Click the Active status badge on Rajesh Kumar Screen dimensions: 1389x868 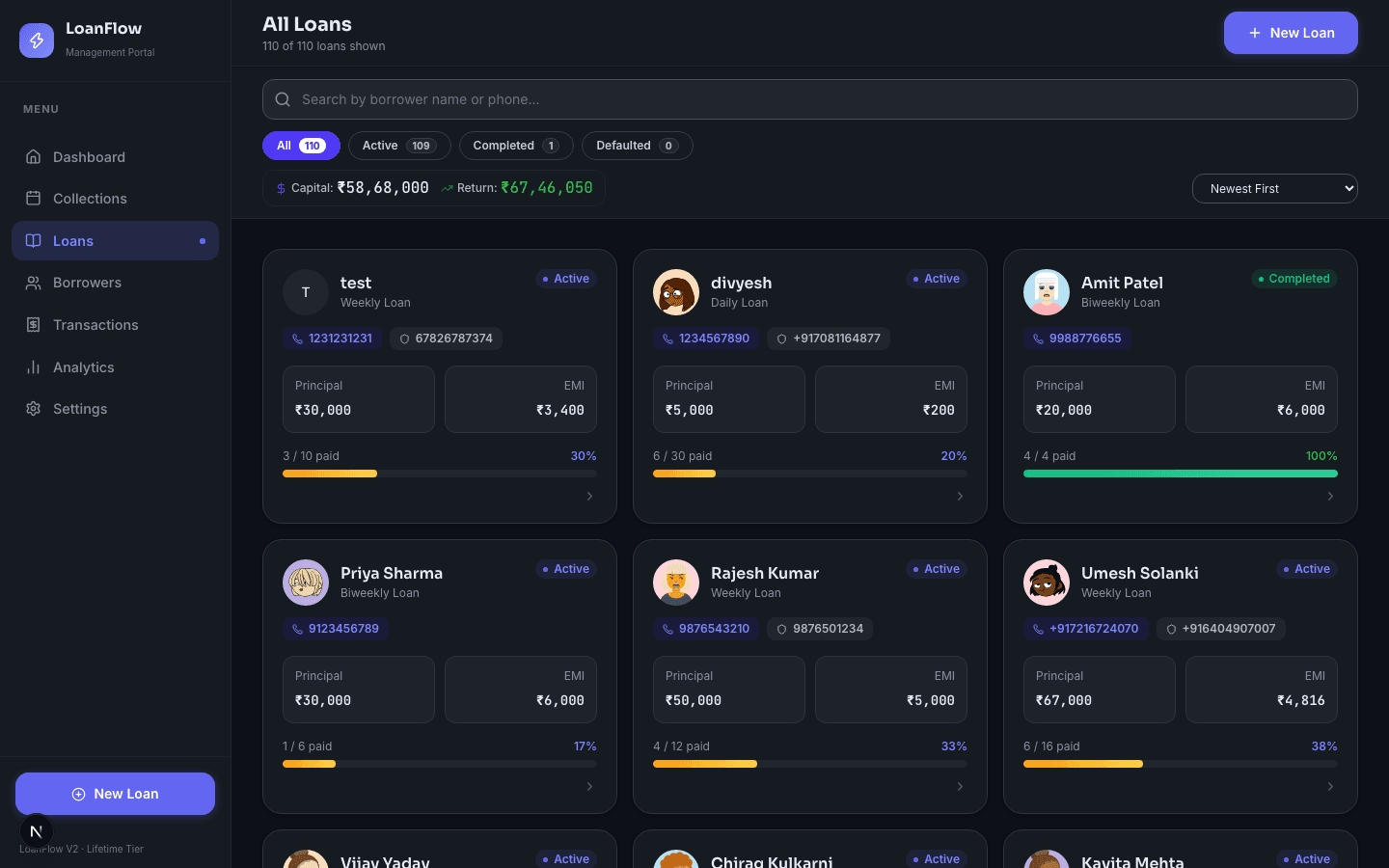pos(936,569)
